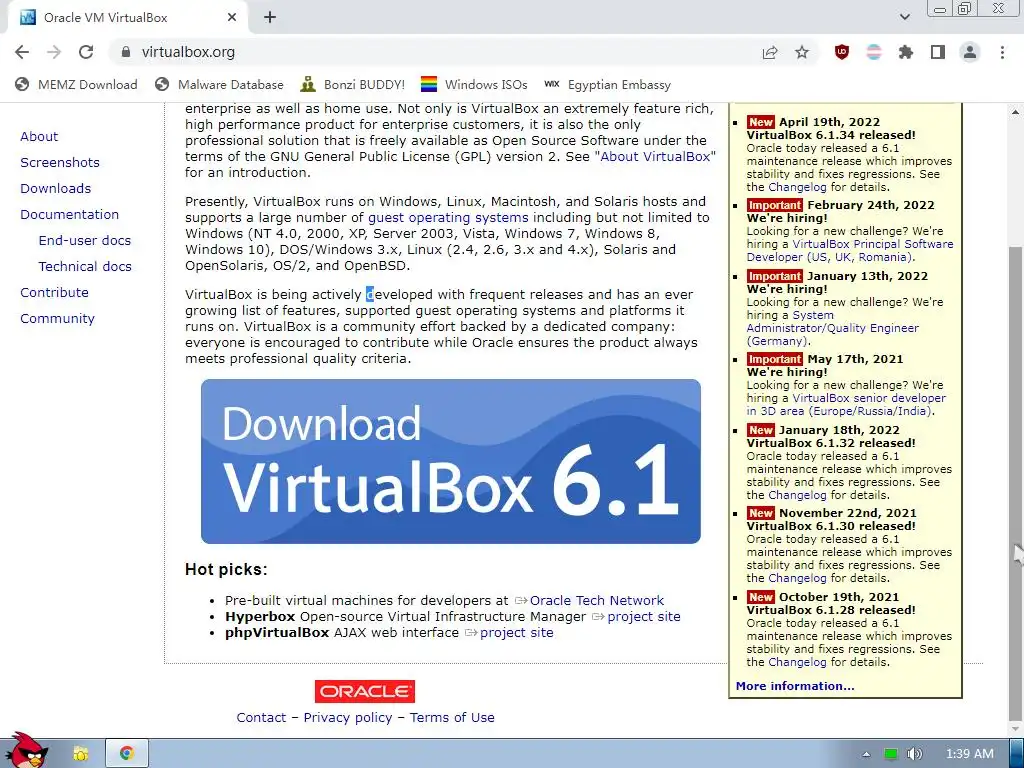Open Community sidebar link
This screenshot has width=1024, height=768.
click(57, 319)
